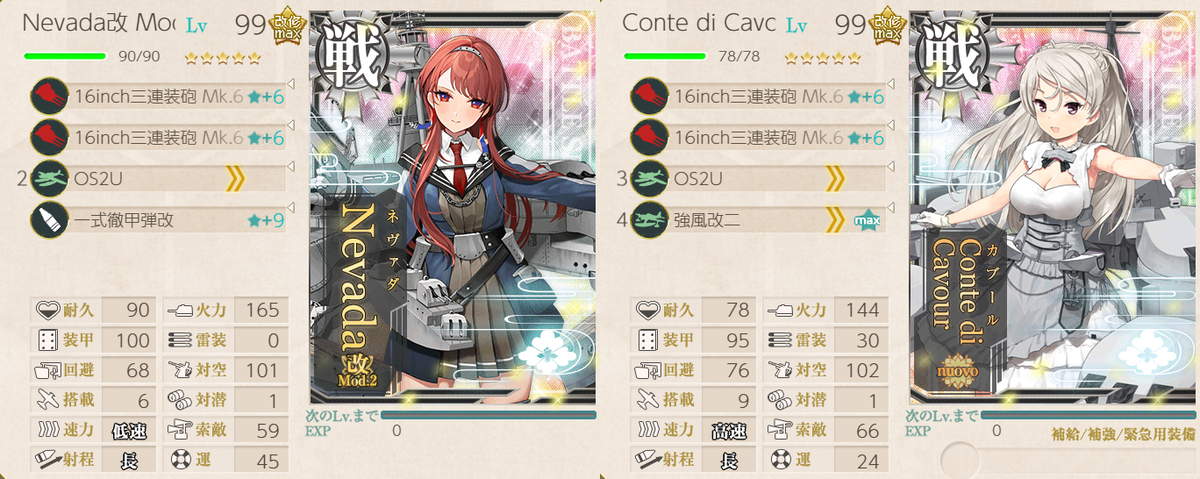Click Conte di Cavour's OS2U seaplane icon
The width and height of the screenshot is (1200, 479).
649,179
